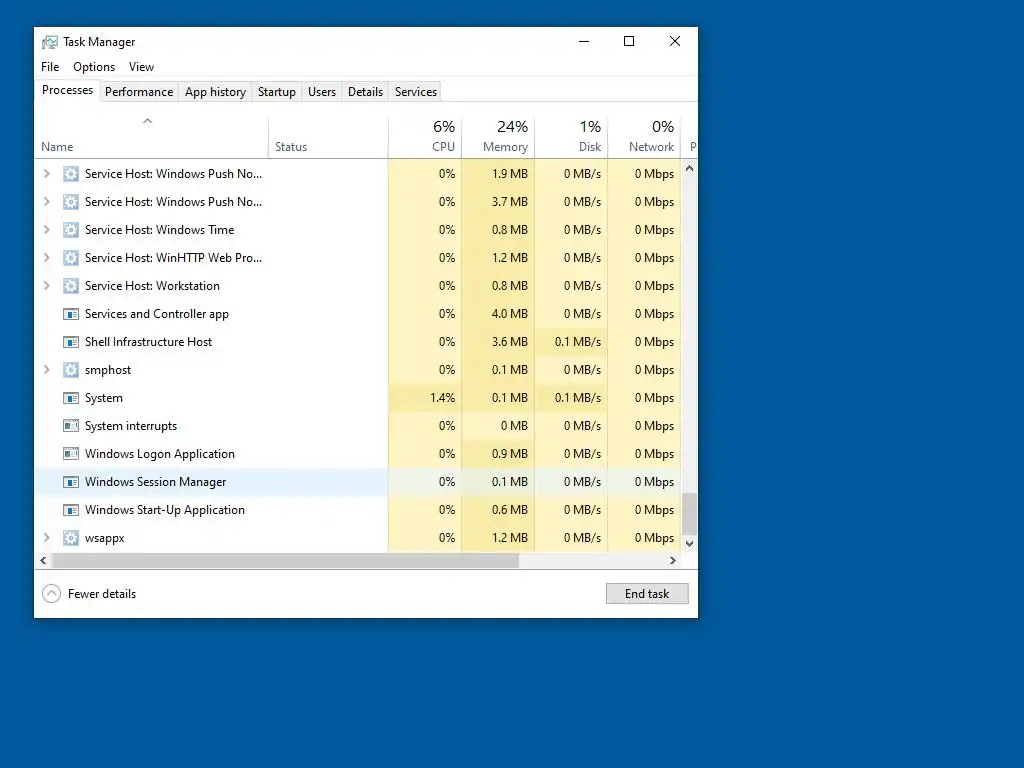This screenshot has height=768, width=1024.
Task: Open the View menu
Action: tap(141, 67)
